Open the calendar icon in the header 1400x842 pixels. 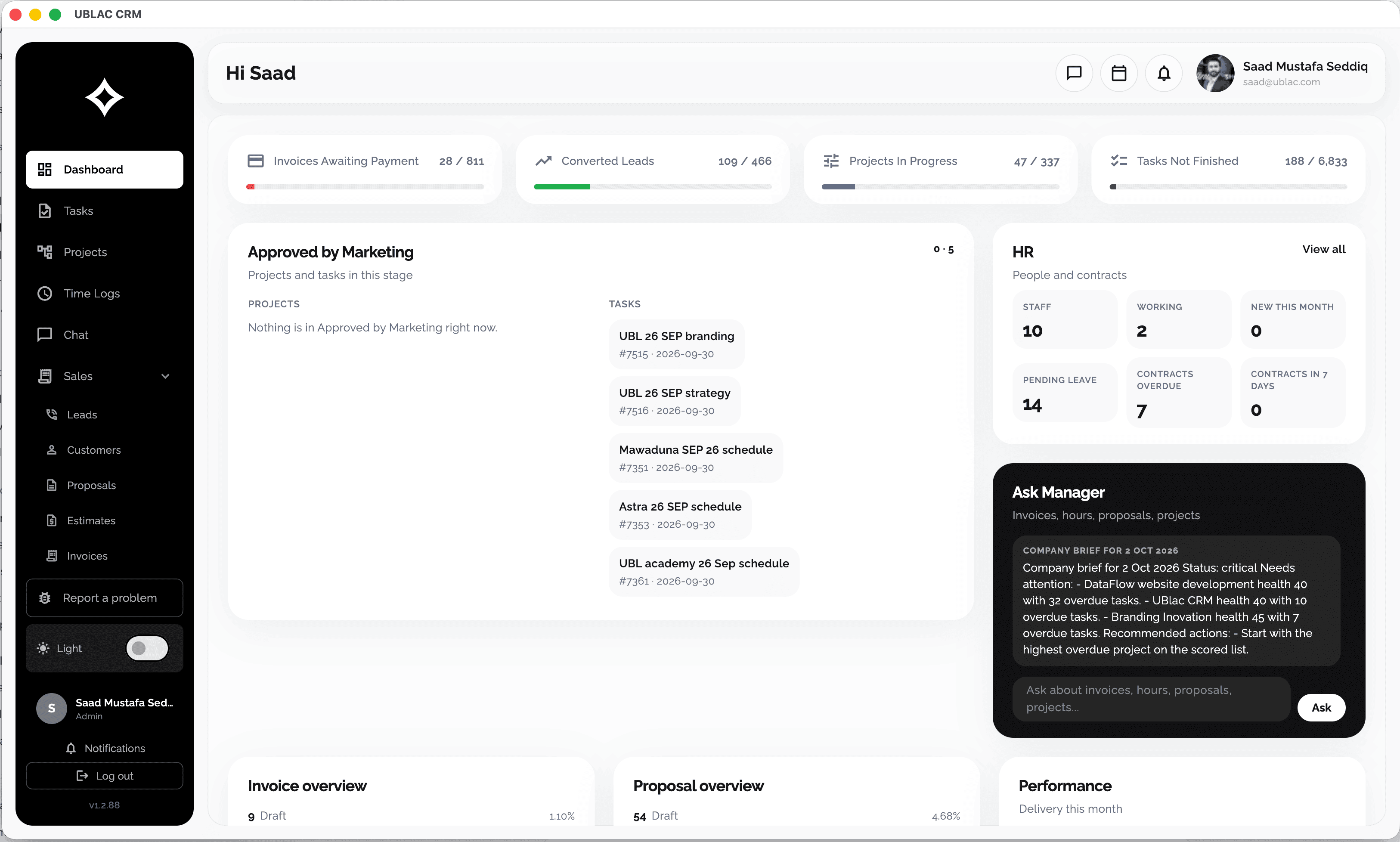pos(1118,73)
